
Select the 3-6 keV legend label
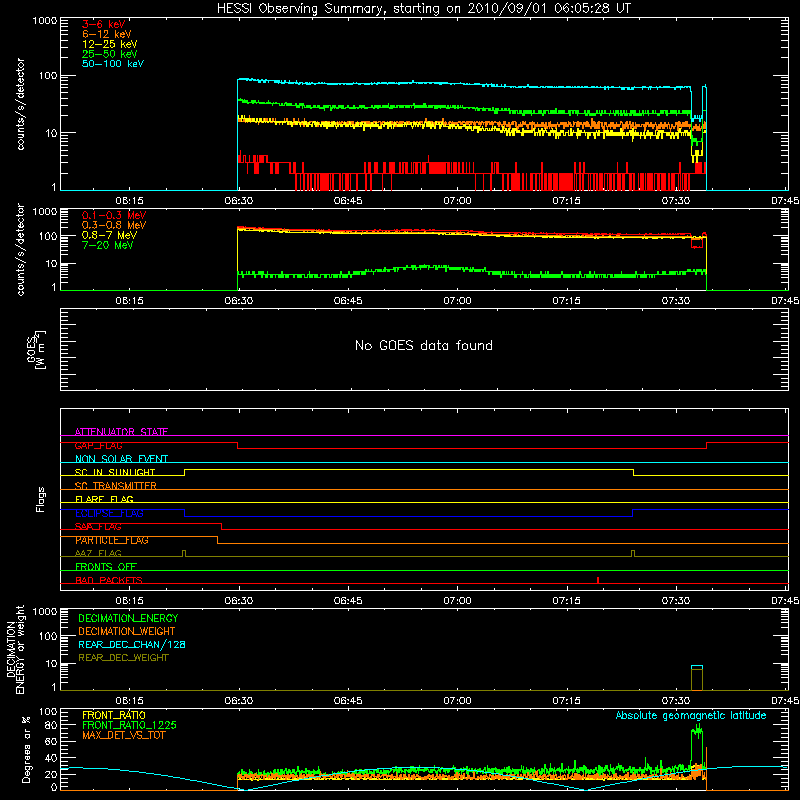pyautogui.click(x=103, y=24)
